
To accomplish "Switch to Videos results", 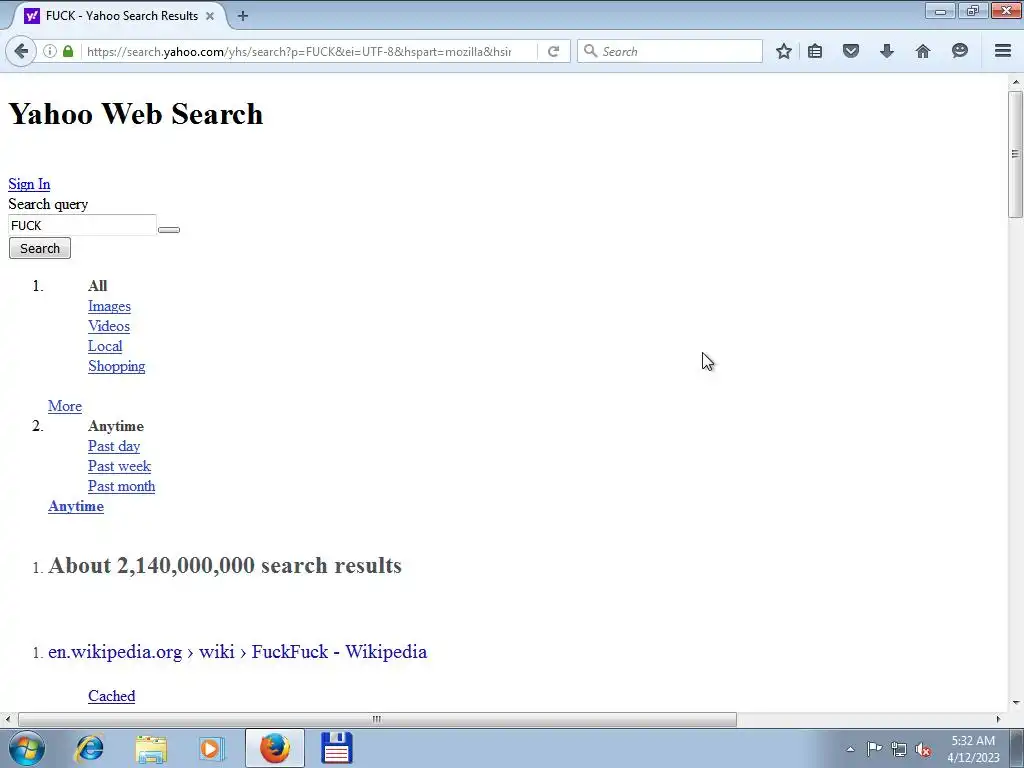I will click(x=108, y=326).
